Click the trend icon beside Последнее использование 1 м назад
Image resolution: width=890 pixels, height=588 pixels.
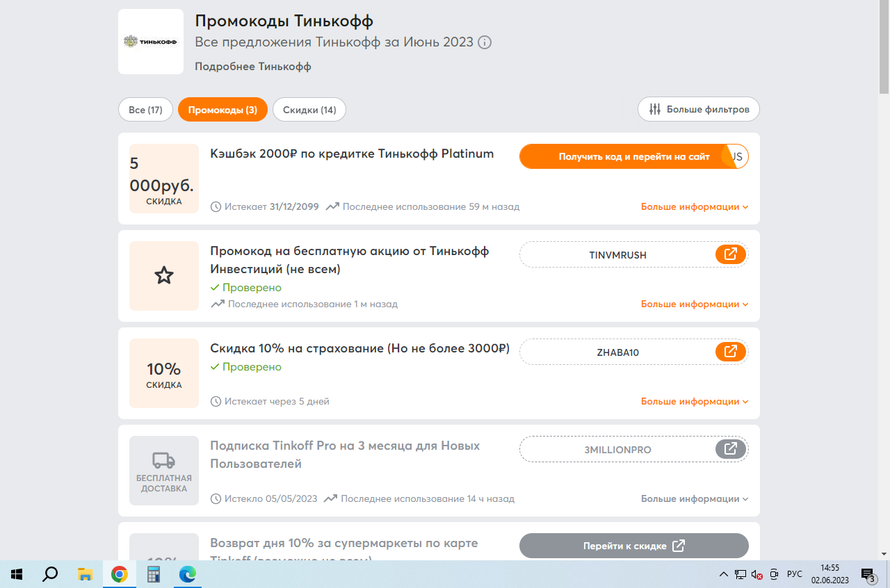tap(217, 304)
